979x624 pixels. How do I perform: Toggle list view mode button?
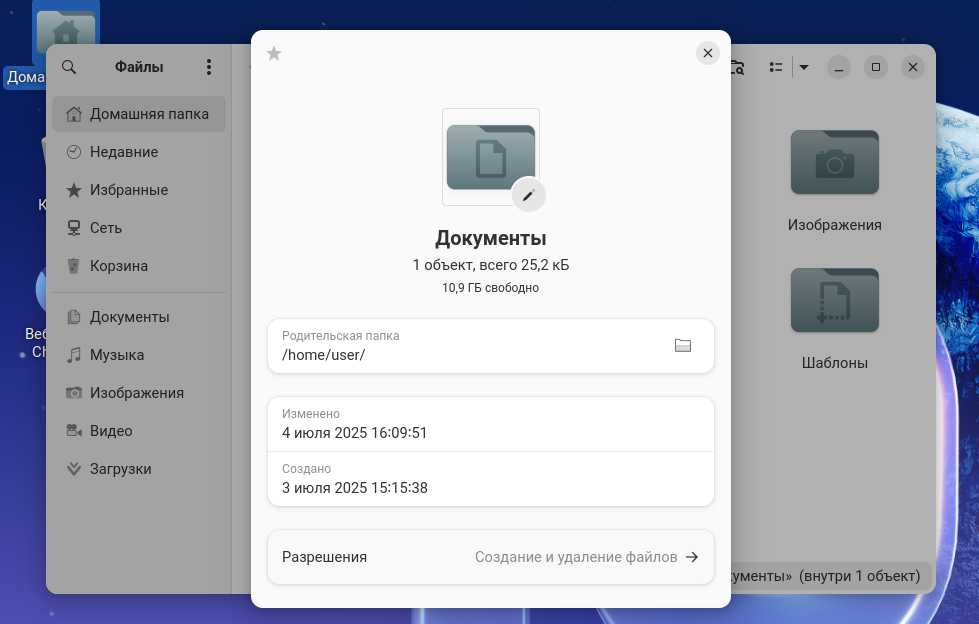point(775,67)
